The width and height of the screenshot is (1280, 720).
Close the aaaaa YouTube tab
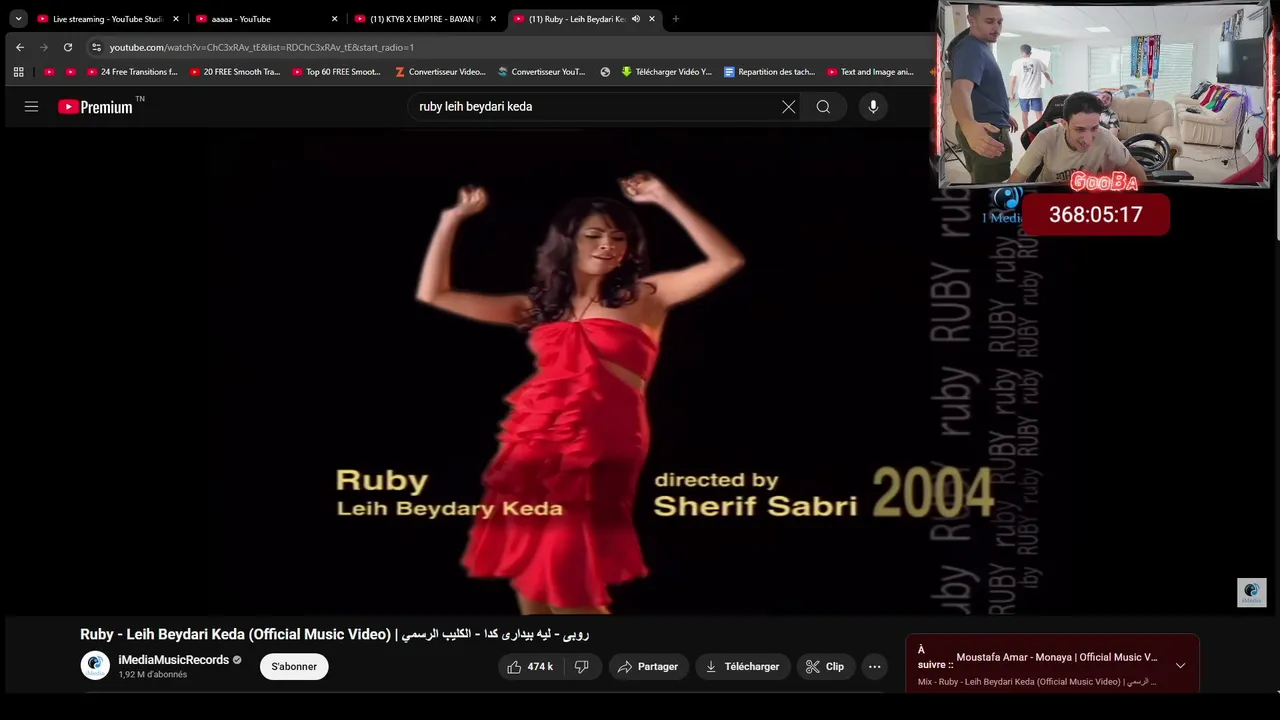click(334, 18)
